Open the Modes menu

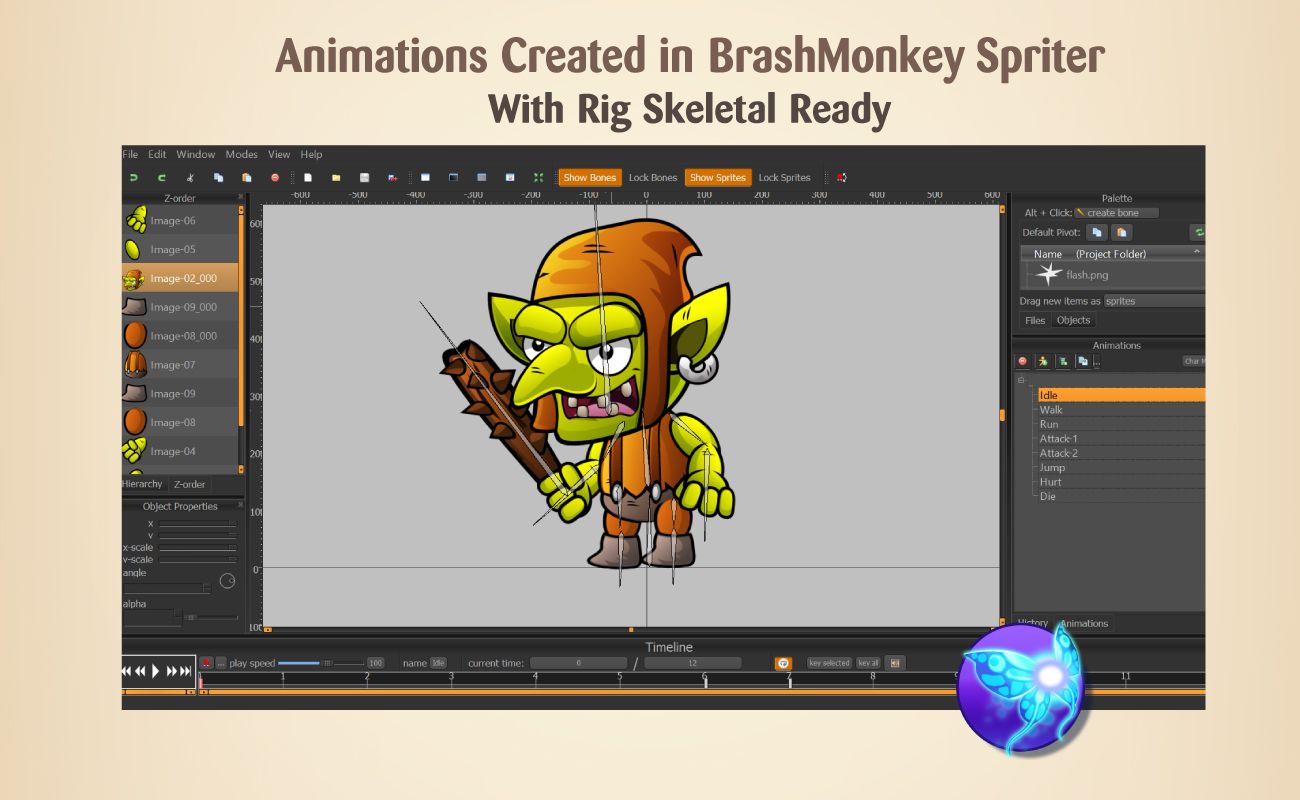241,155
